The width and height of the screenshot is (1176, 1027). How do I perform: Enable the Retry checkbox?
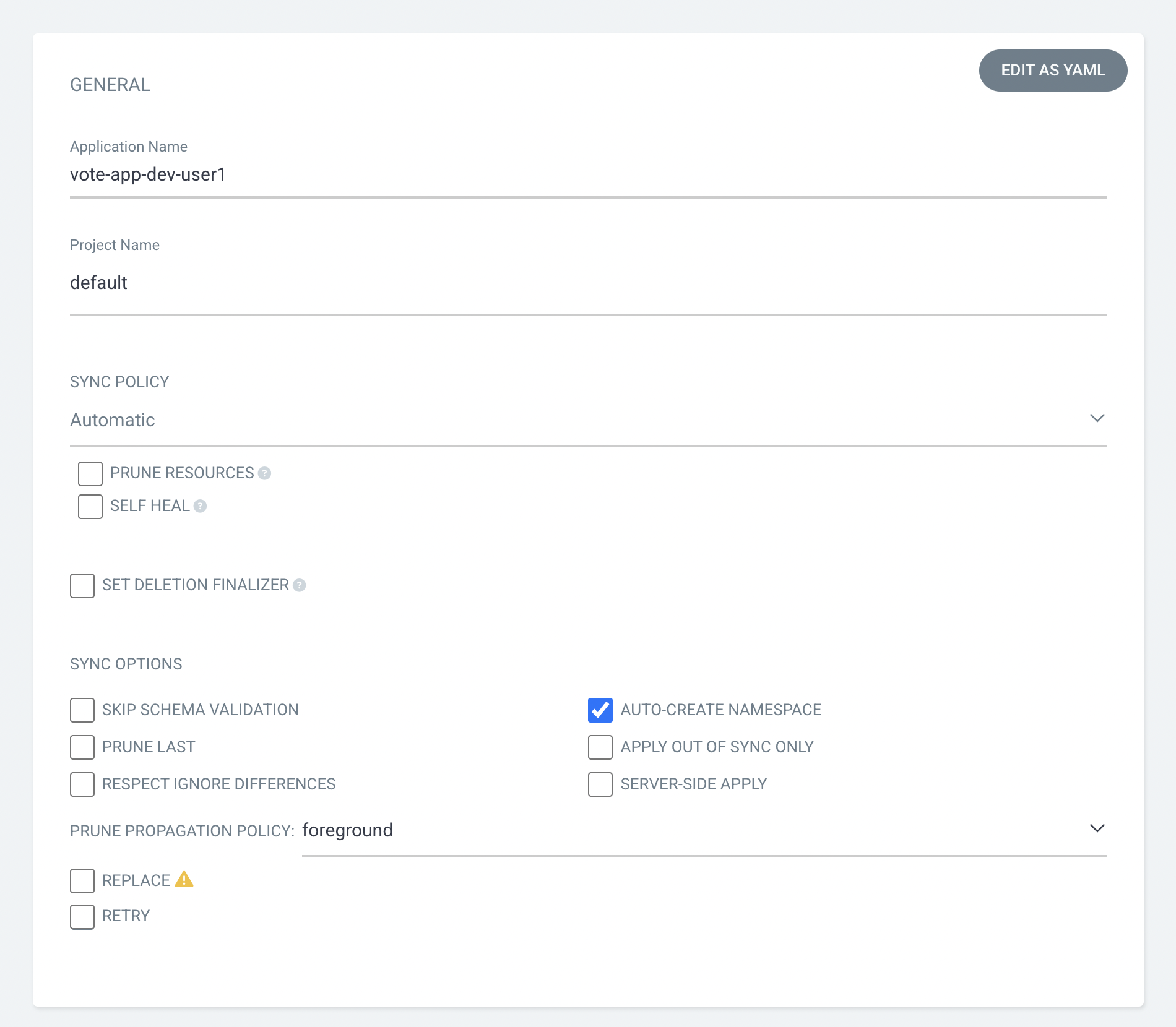82,917
